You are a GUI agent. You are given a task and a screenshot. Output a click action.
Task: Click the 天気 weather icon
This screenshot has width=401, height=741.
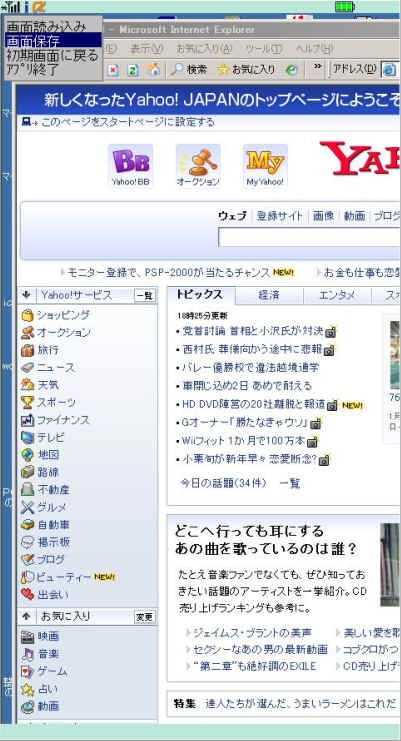28,385
